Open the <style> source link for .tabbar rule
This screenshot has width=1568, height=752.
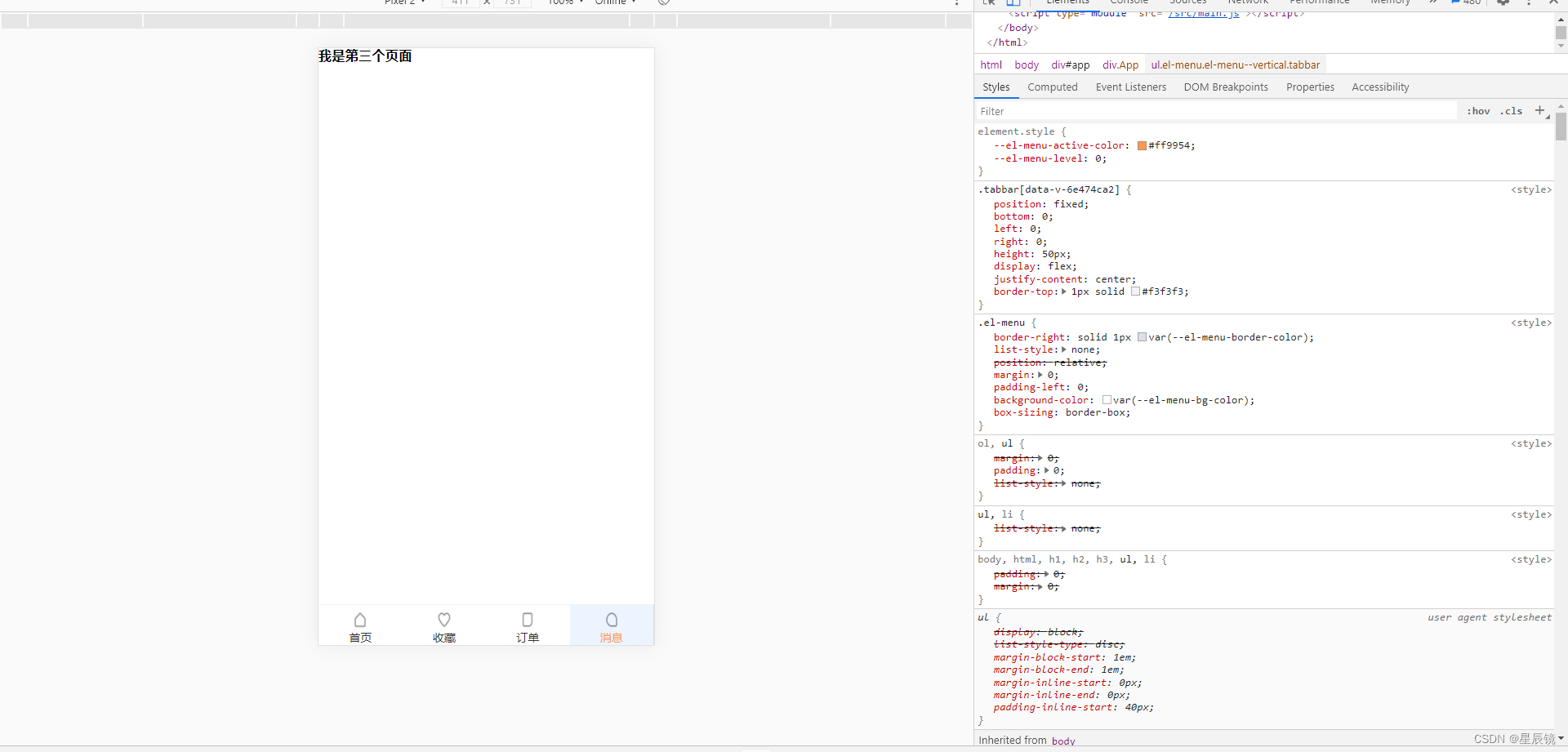tap(1530, 189)
